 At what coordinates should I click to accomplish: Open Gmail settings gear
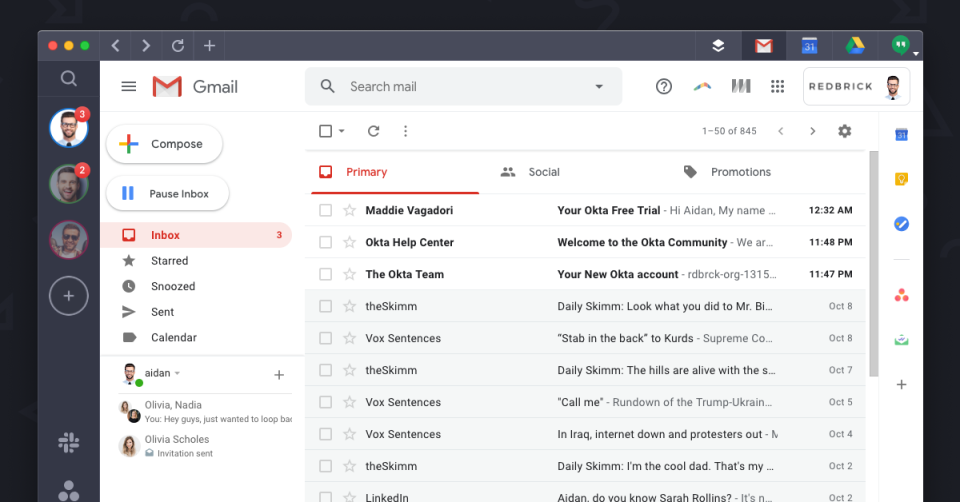click(845, 131)
